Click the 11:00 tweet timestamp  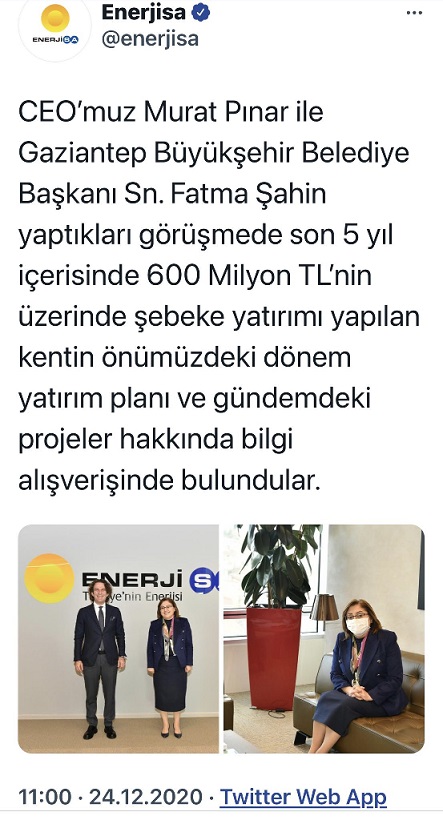(45, 797)
